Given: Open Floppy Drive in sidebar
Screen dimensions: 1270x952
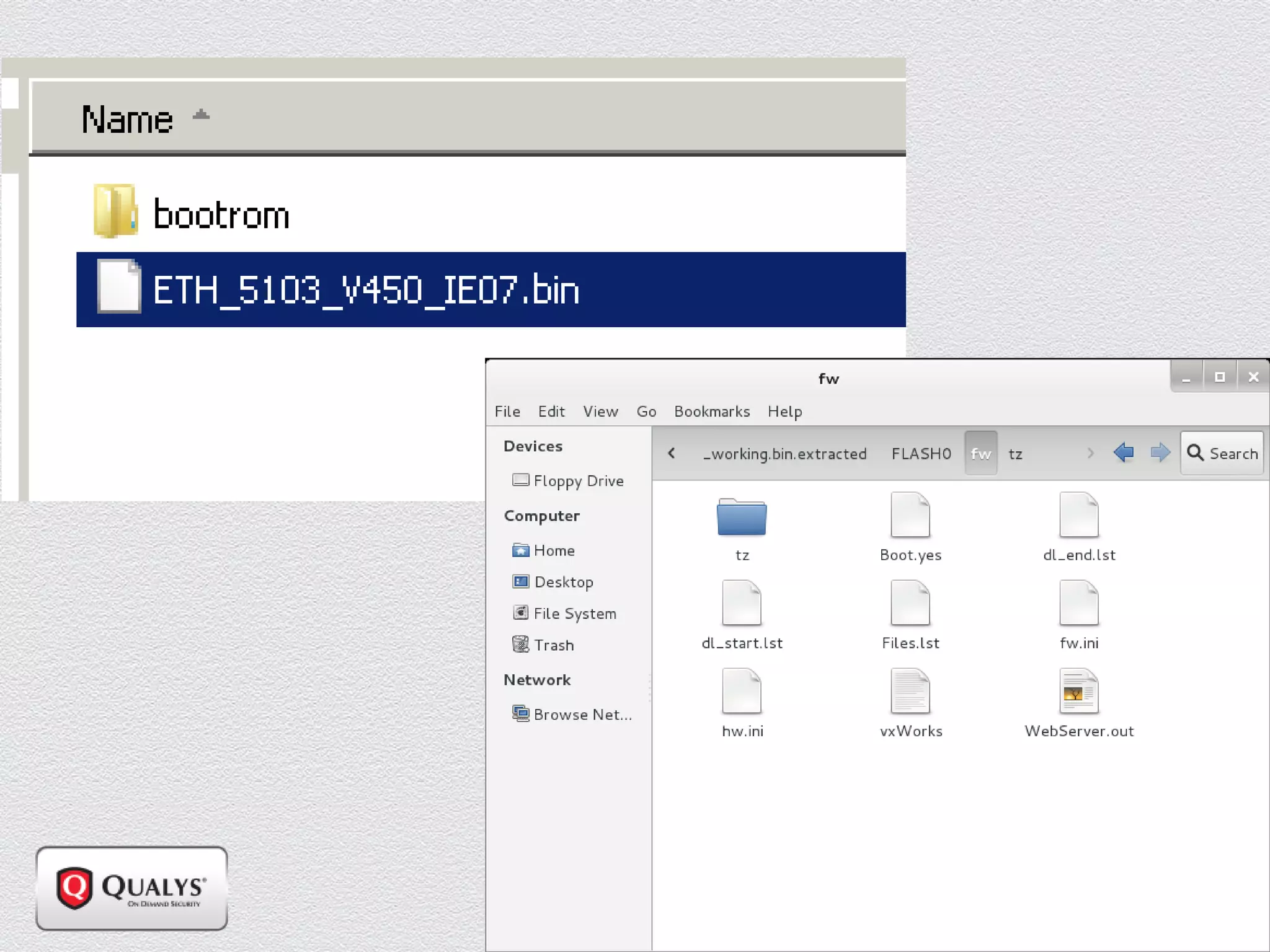Looking at the screenshot, I should click(x=577, y=481).
